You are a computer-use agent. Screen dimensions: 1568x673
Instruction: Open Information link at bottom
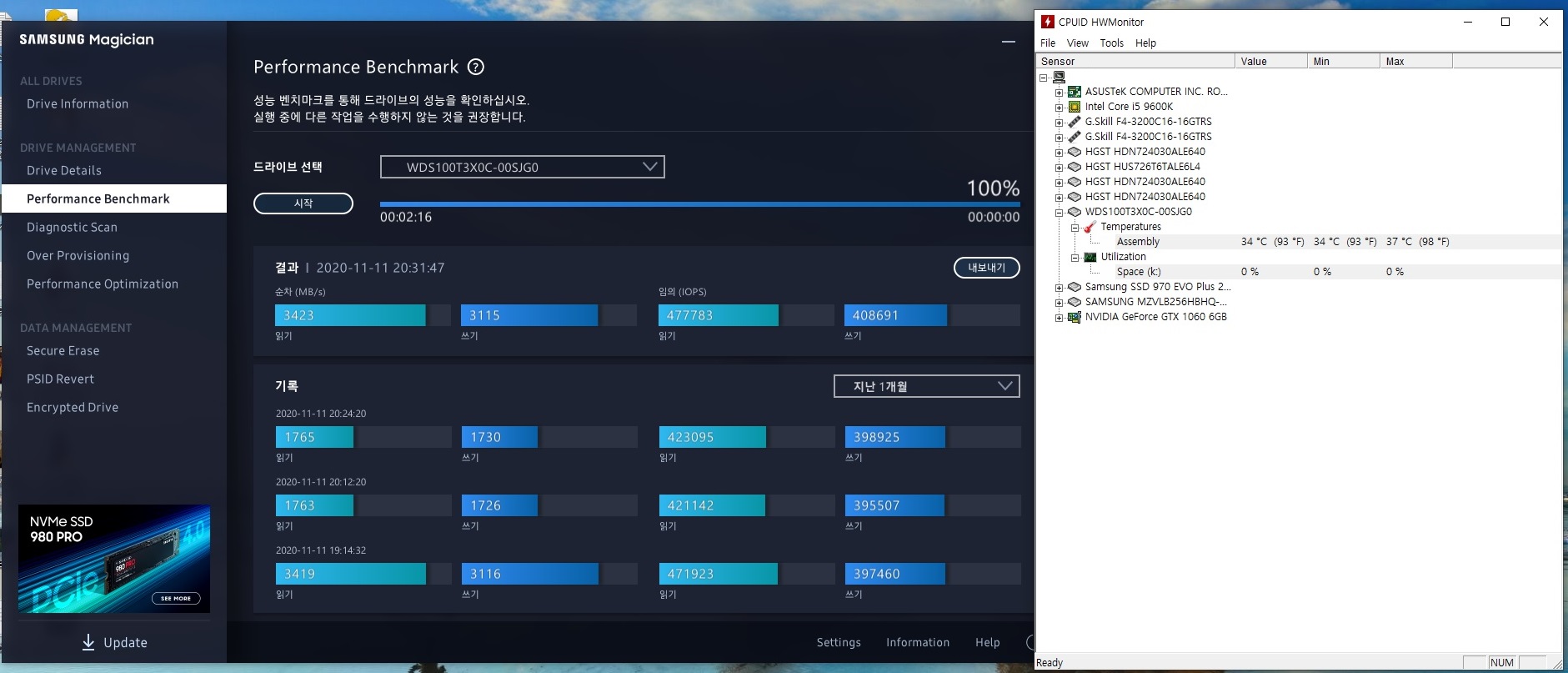tap(918, 642)
